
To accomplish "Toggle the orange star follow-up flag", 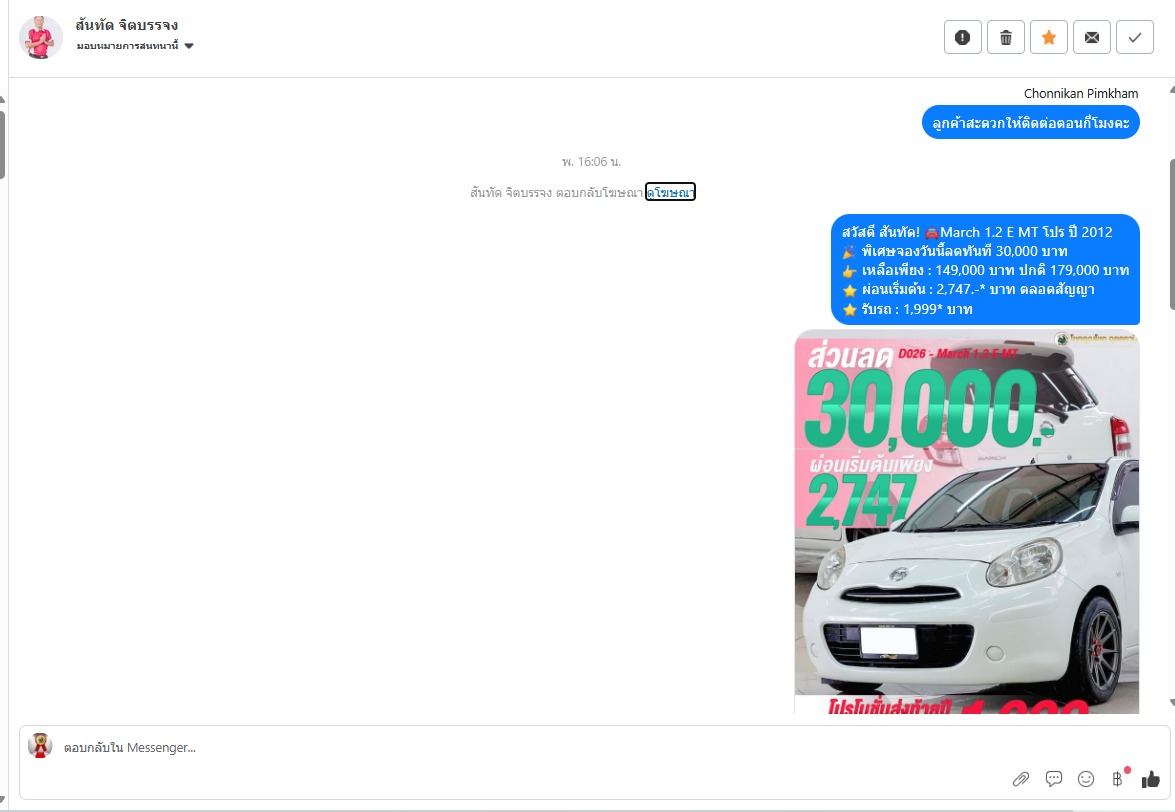I will coord(1048,37).
